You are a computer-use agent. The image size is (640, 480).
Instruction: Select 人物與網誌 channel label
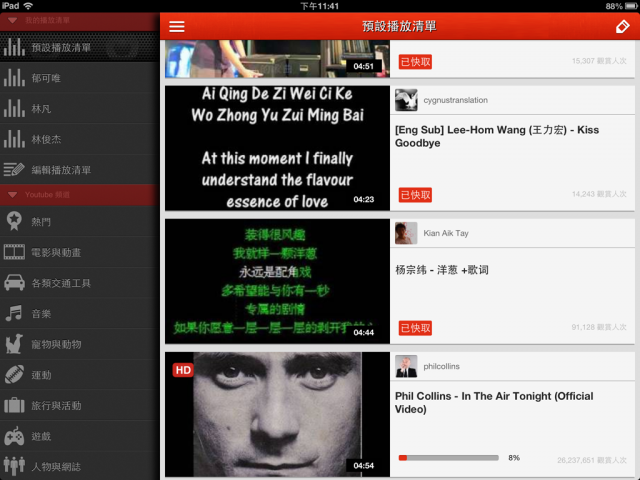[56, 467]
